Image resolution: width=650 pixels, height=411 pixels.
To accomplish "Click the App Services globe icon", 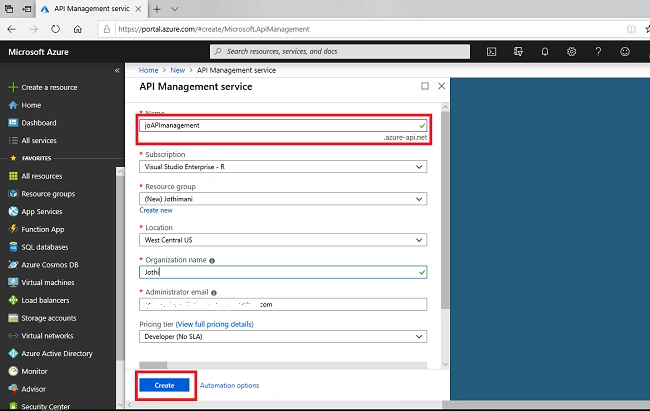I will pos(13,212).
